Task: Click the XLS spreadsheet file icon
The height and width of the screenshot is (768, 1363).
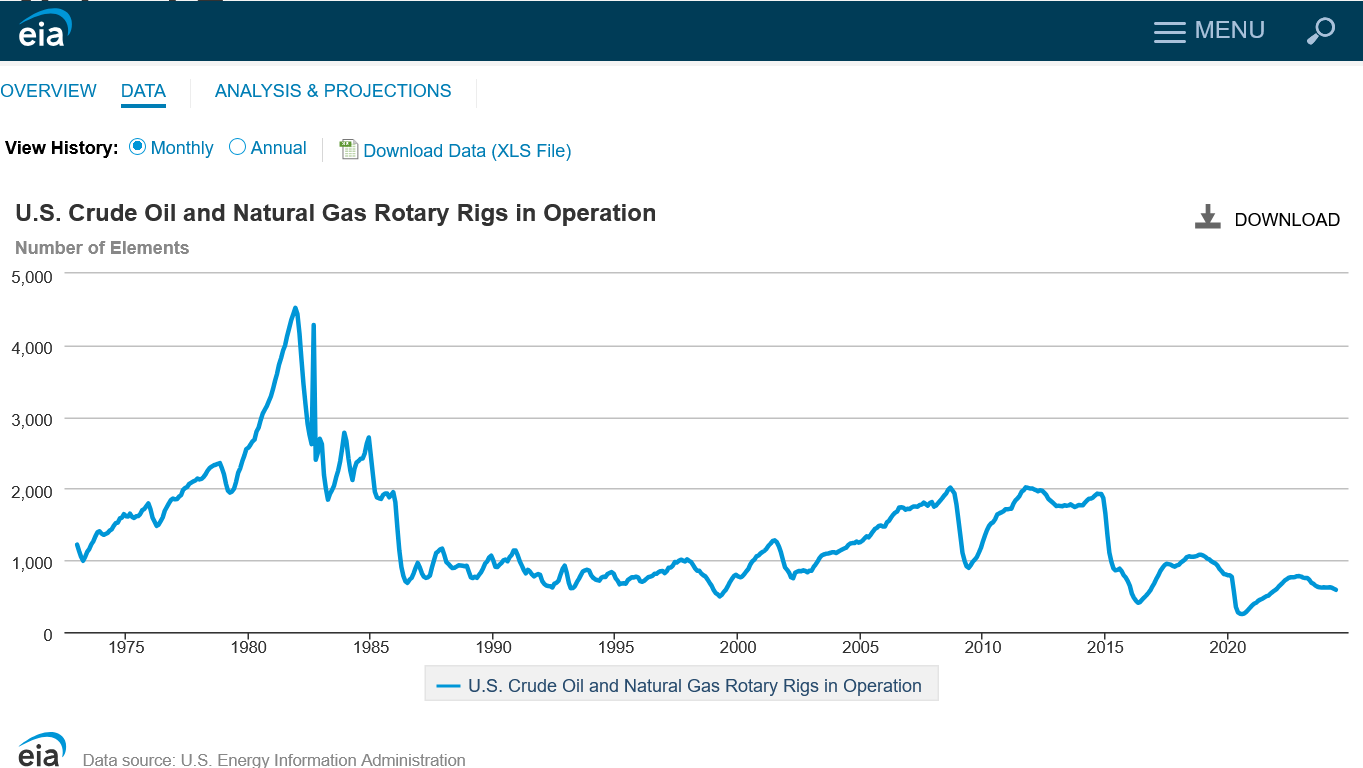Action: click(348, 149)
